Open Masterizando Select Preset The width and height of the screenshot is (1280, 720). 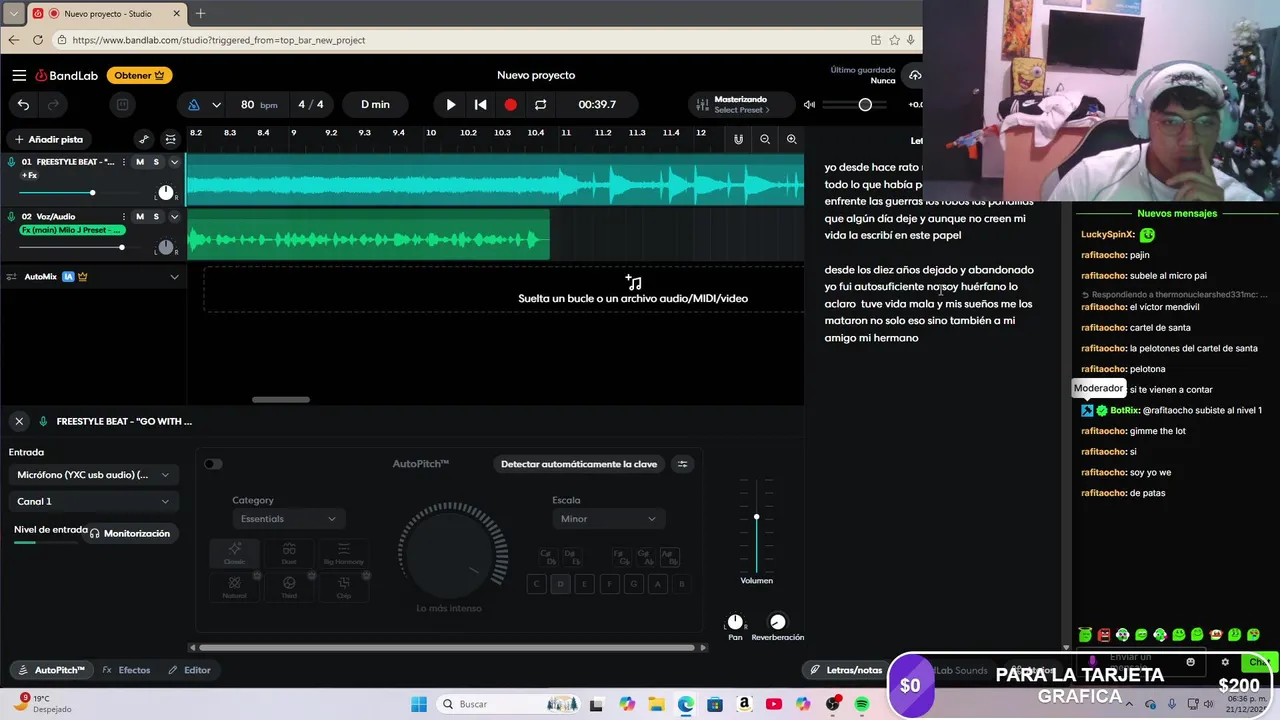pos(743,104)
